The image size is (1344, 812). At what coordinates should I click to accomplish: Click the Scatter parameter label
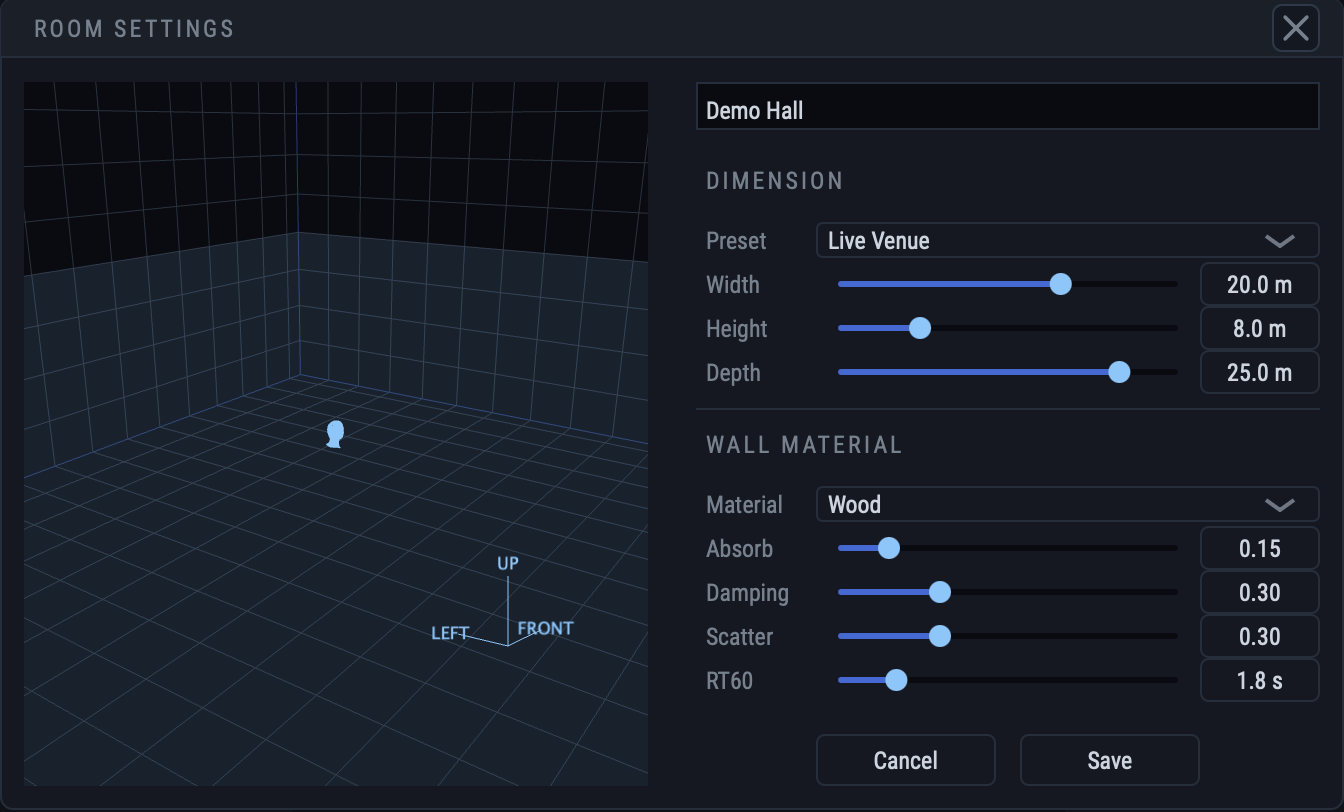pyautogui.click(x=740, y=637)
